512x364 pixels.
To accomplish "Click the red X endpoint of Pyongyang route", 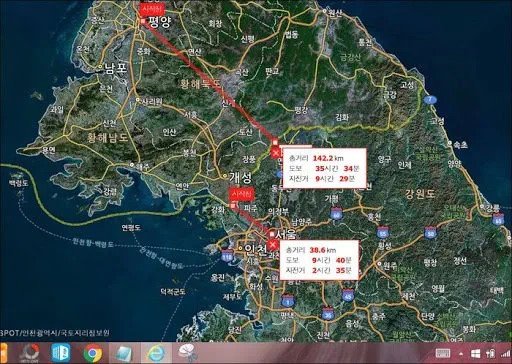I will coord(276,153).
